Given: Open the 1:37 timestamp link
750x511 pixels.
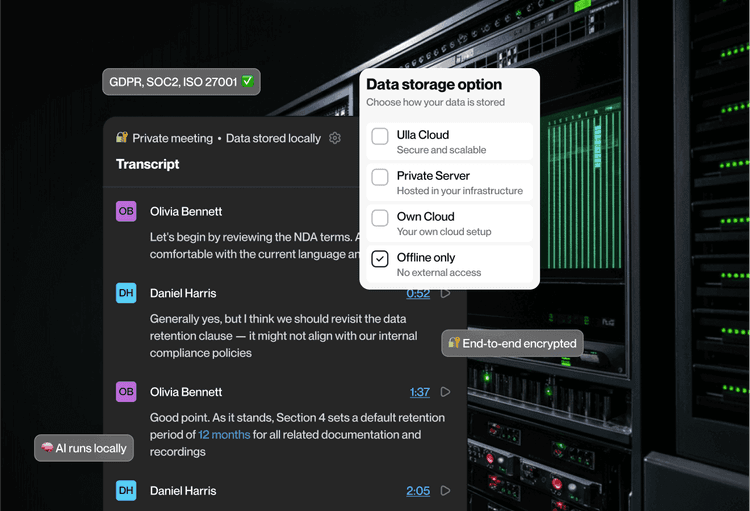Looking at the screenshot, I should [x=419, y=392].
